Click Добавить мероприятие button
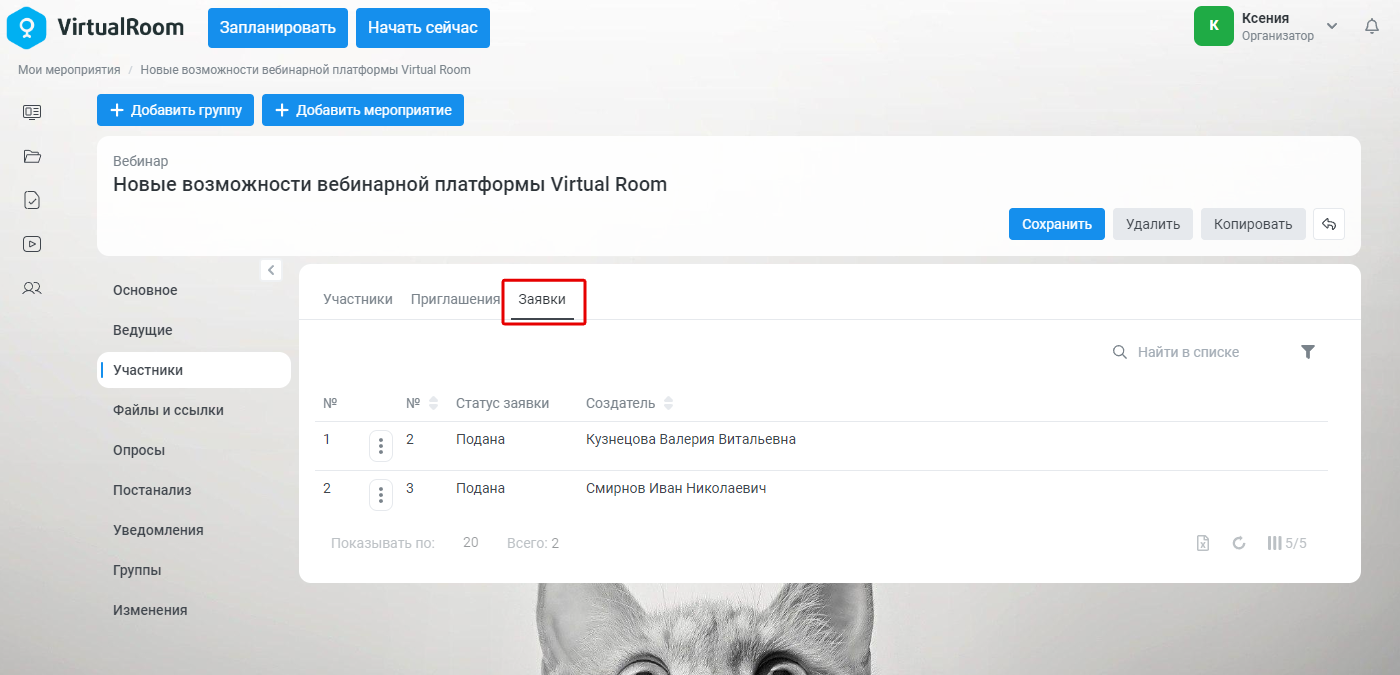The height and width of the screenshot is (675, 1400). click(x=363, y=110)
